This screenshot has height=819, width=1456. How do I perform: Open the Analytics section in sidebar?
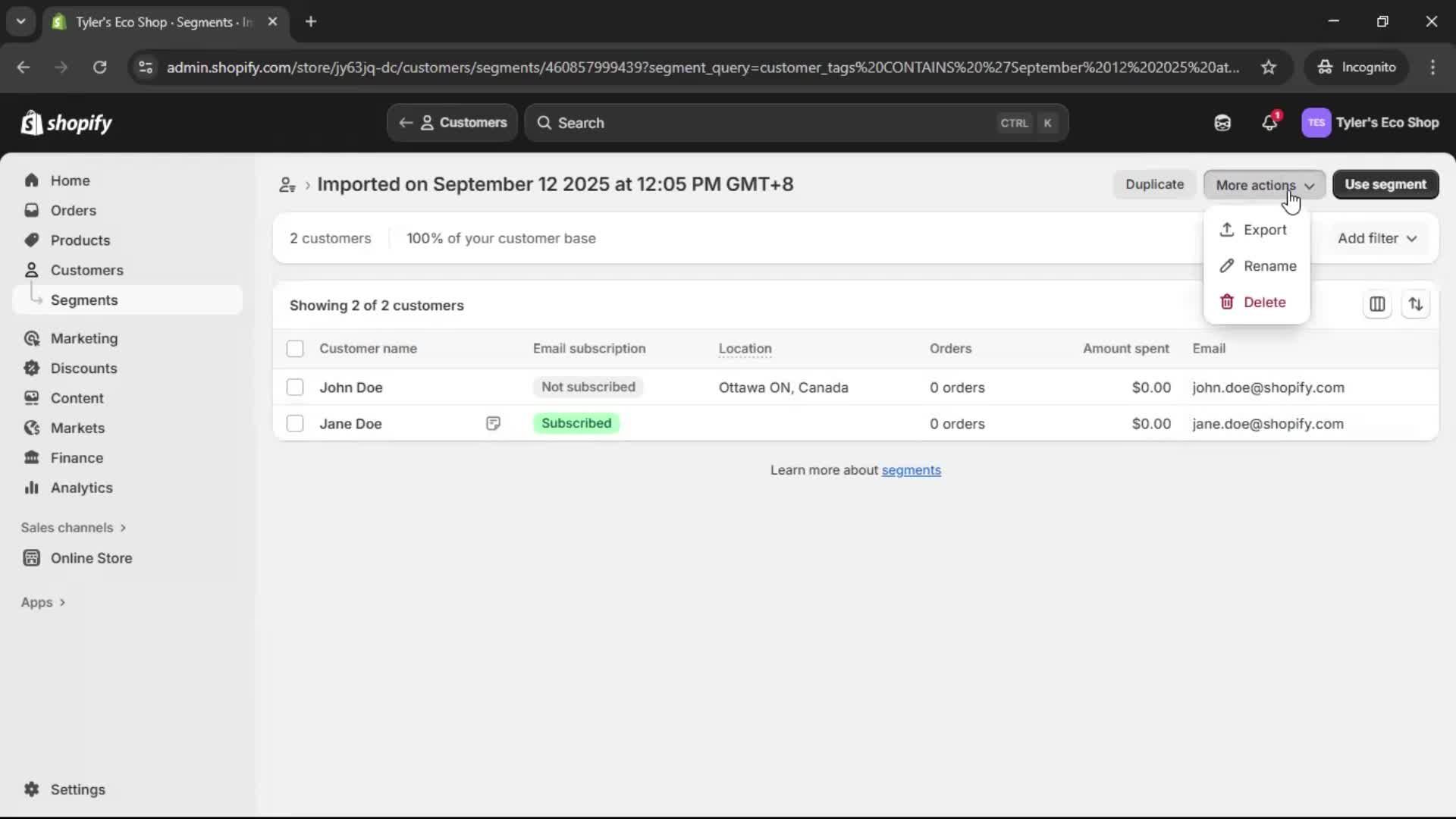[80, 488]
